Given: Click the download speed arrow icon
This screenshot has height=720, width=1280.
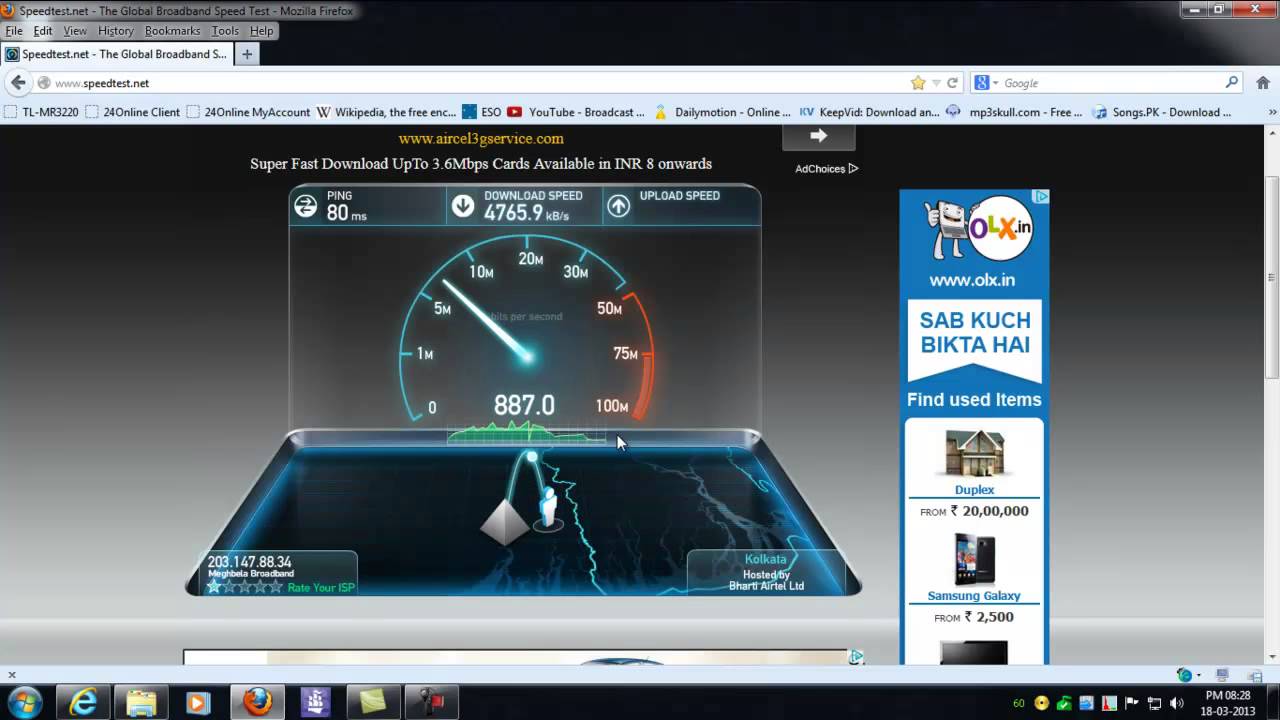Looking at the screenshot, I should point(462,206).
